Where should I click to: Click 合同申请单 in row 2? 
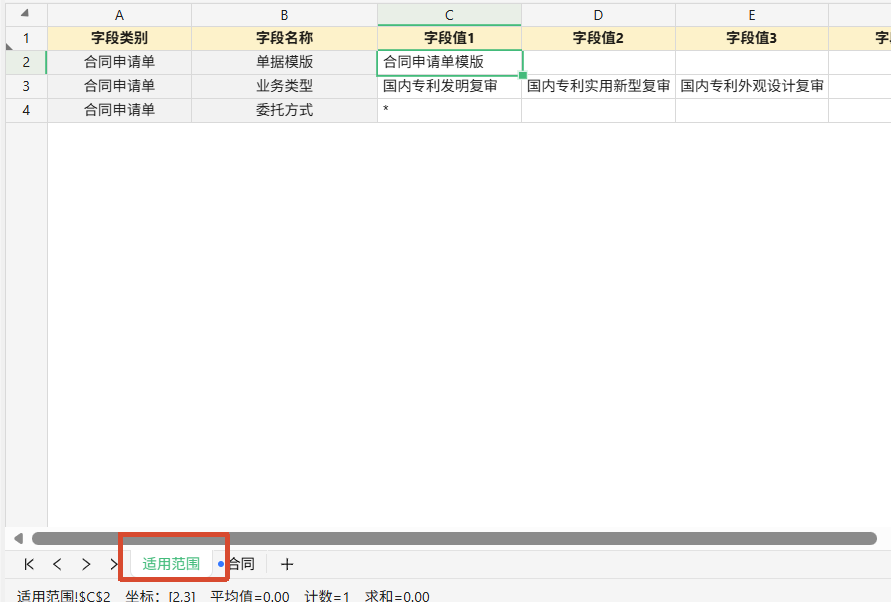click(119, 62)
